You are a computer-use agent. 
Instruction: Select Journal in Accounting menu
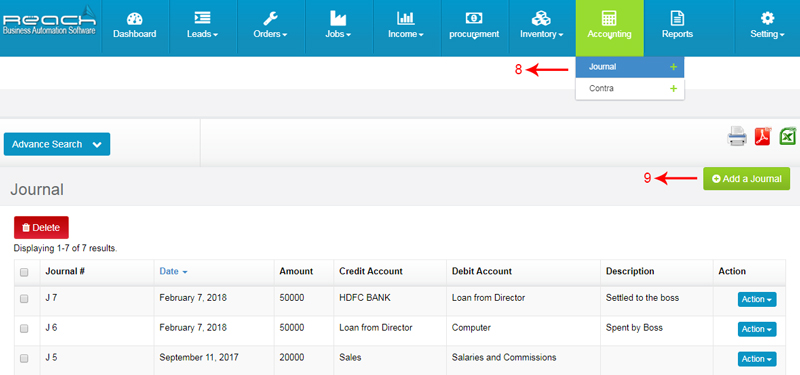630,67
